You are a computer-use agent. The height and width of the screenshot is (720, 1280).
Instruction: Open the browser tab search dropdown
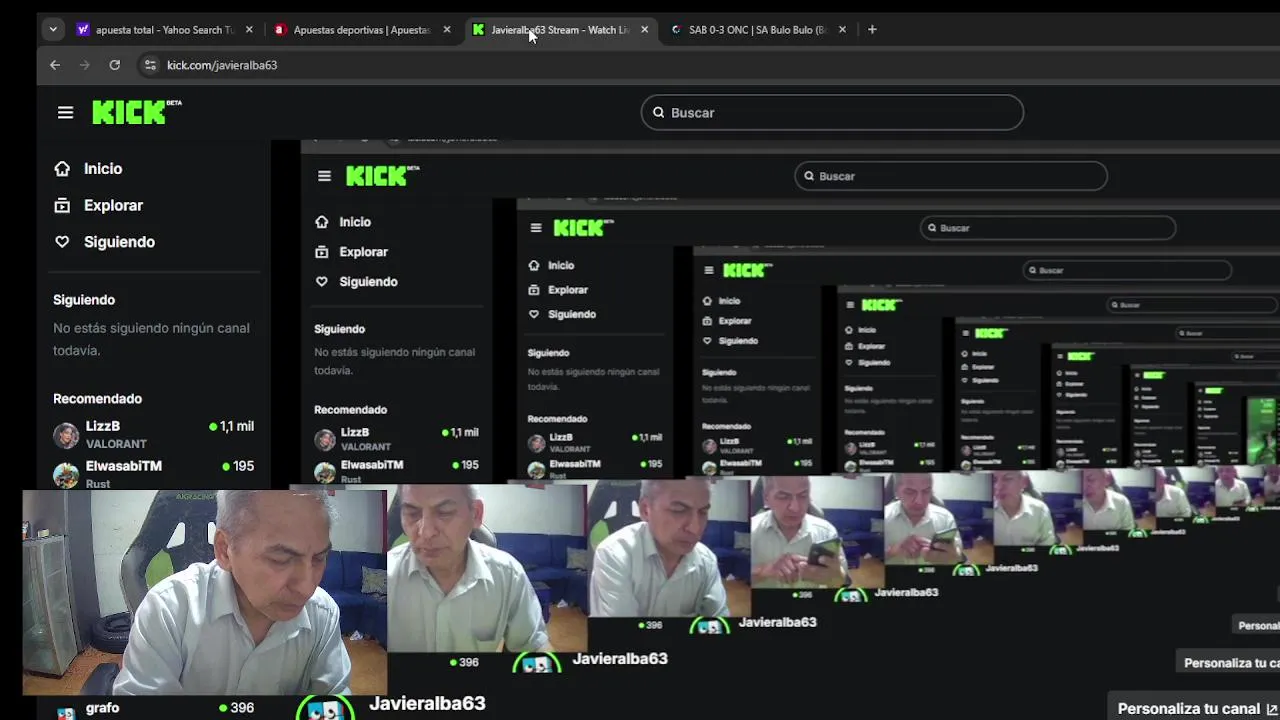click(x=53, y=30)
